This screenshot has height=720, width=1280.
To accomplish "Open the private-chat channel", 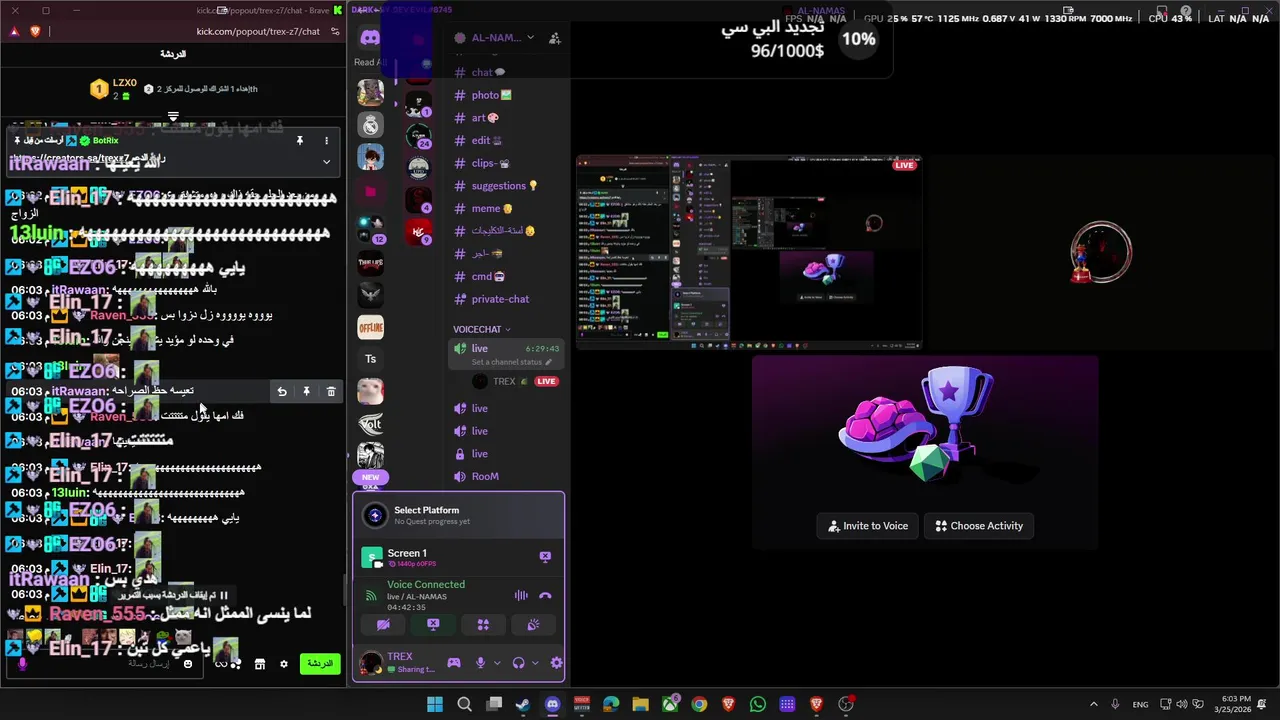I will click(500, 299).
